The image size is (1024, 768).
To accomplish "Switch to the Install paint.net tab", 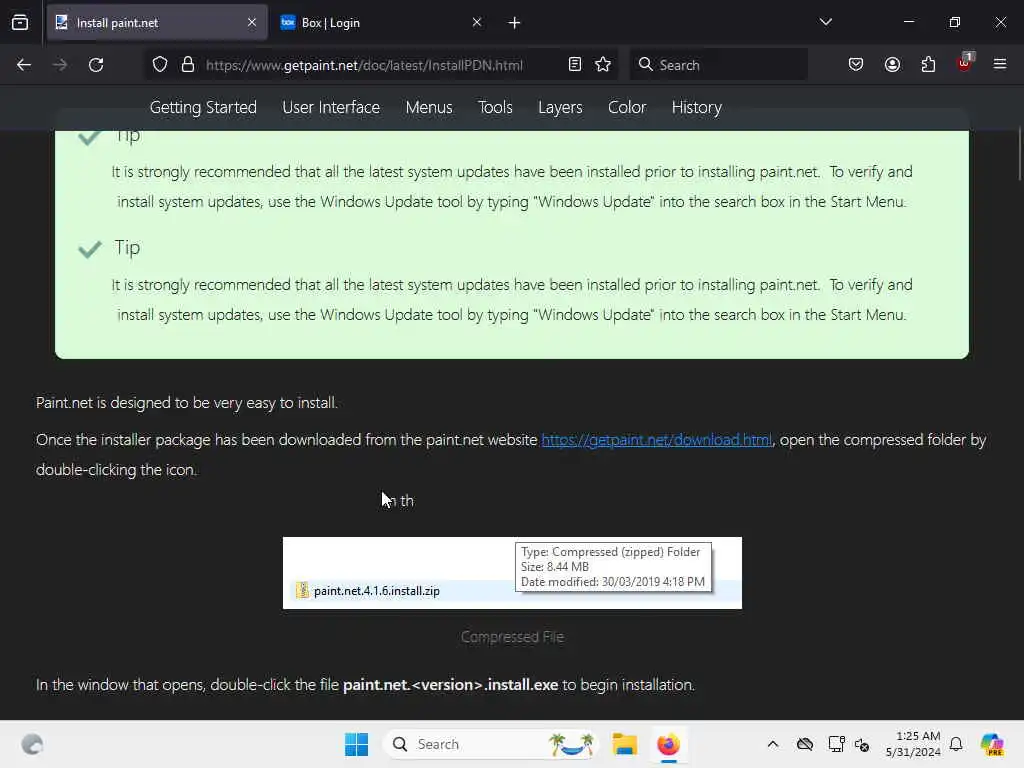I will click(157, 23).
